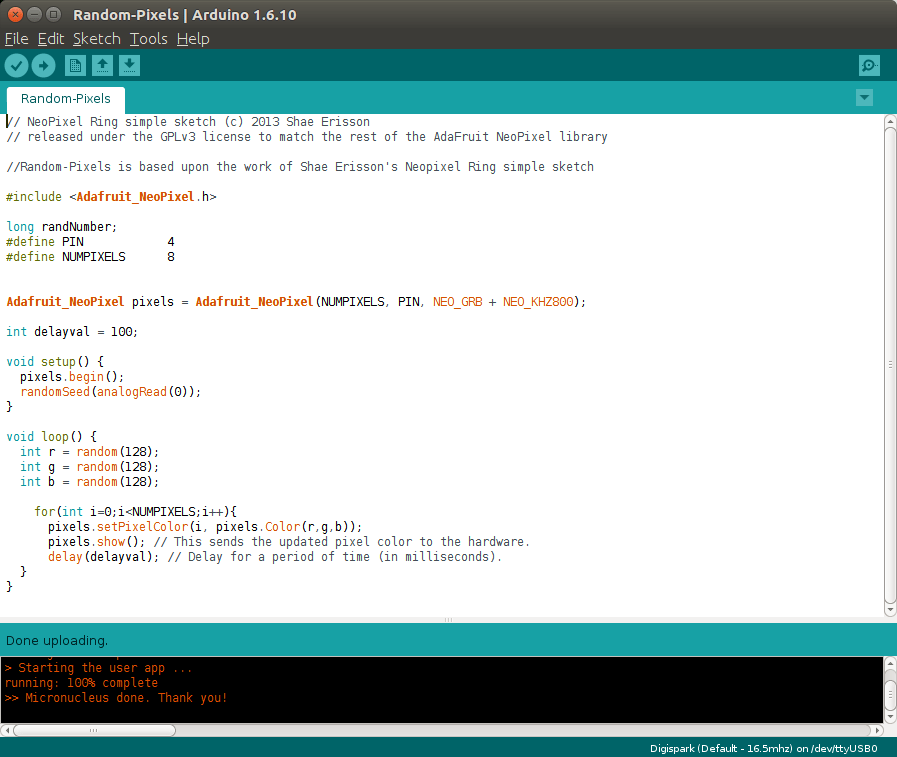The image size is (897, 757).
Task: Open the Sketch menu
Action: point(96,39)
